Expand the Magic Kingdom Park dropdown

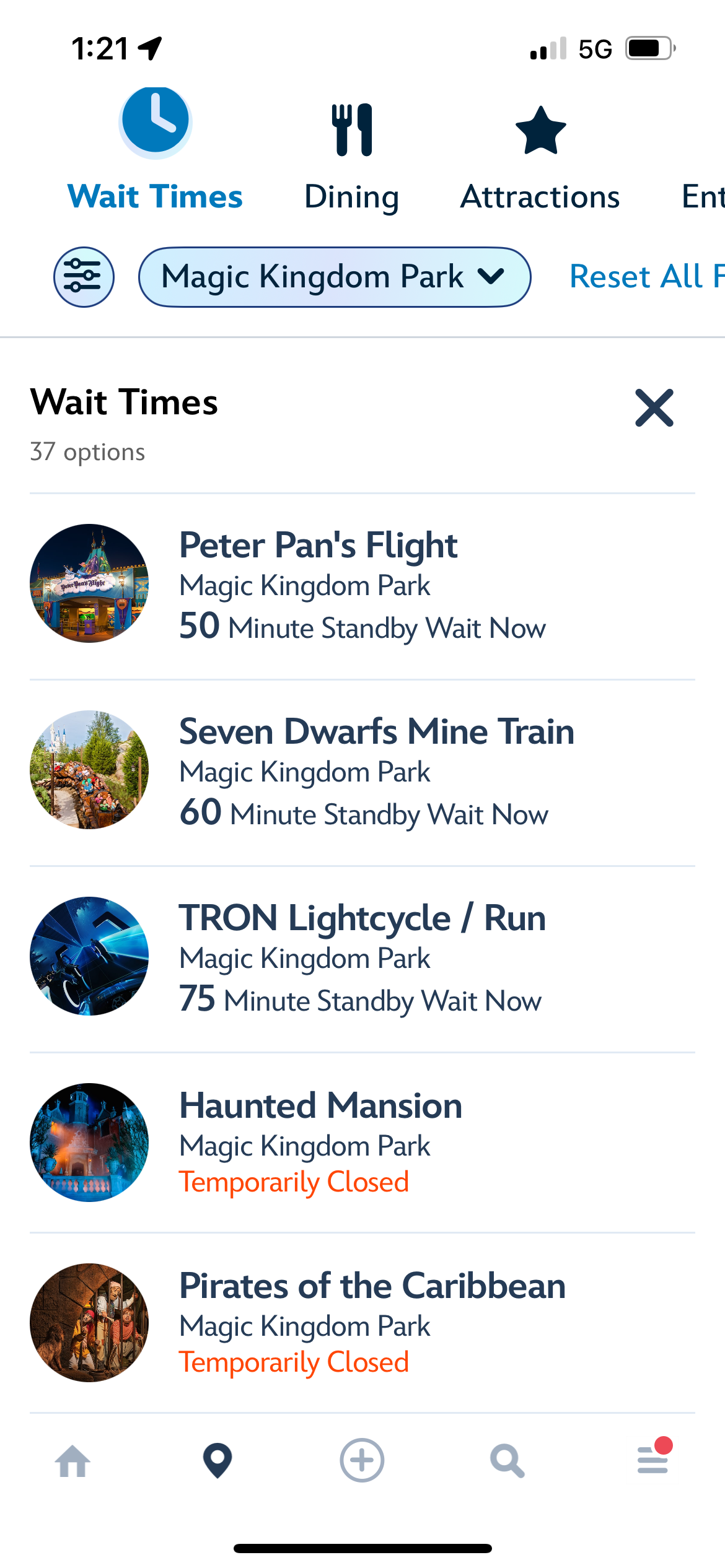pos(335,277)
